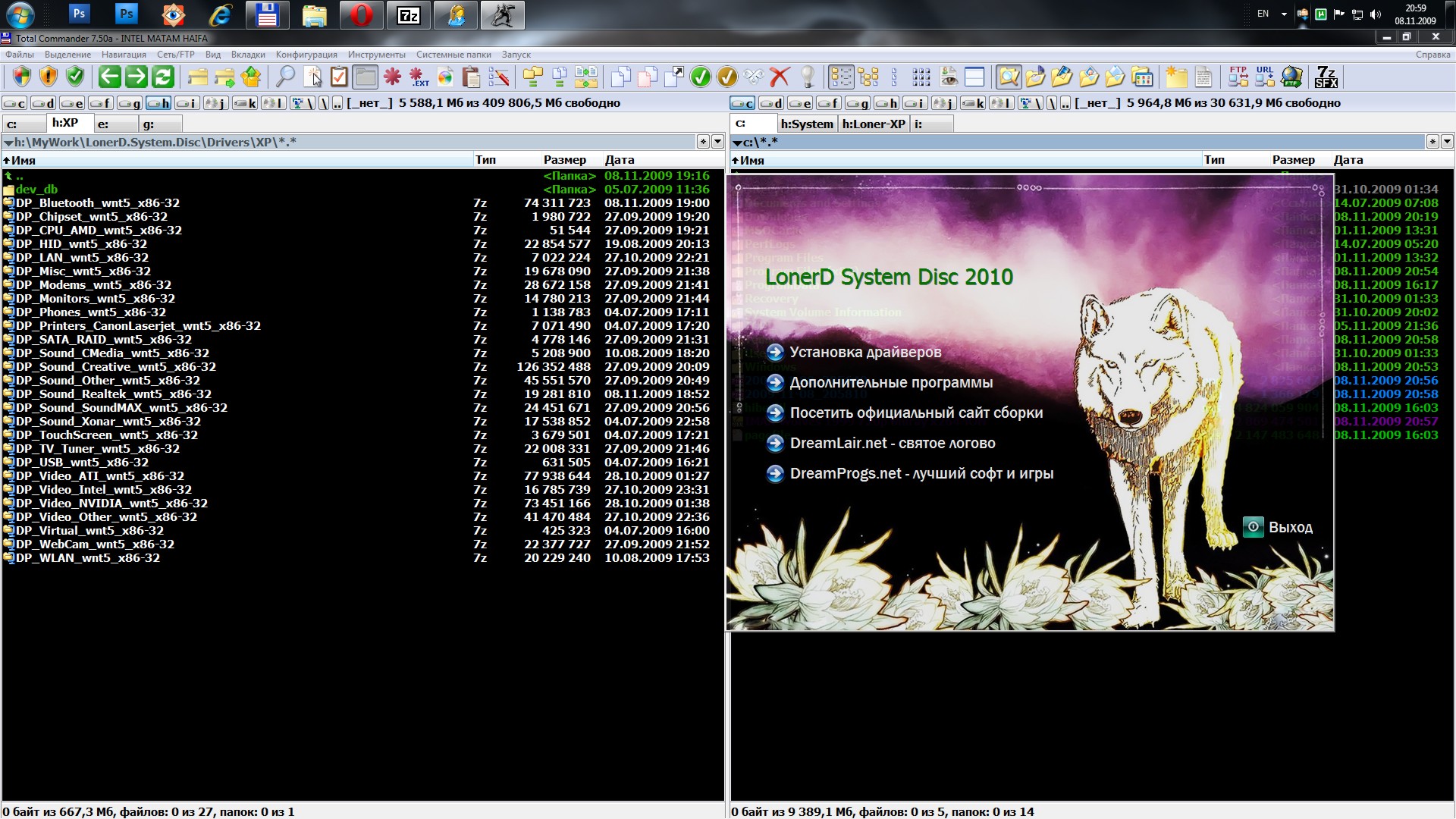Viewport: 1456px width, 819px height.
Task: Open the FTP connect toolbar icon
Action: [x=1238, y=77]
